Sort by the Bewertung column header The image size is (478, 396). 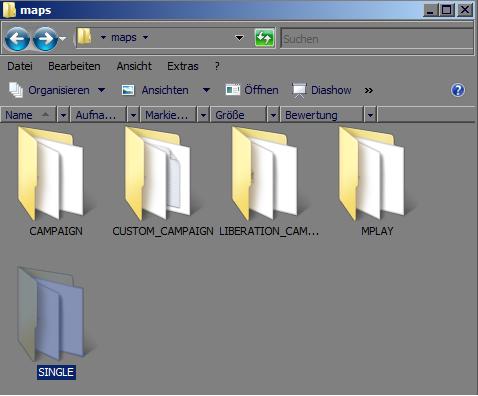(x=322, y=115)
